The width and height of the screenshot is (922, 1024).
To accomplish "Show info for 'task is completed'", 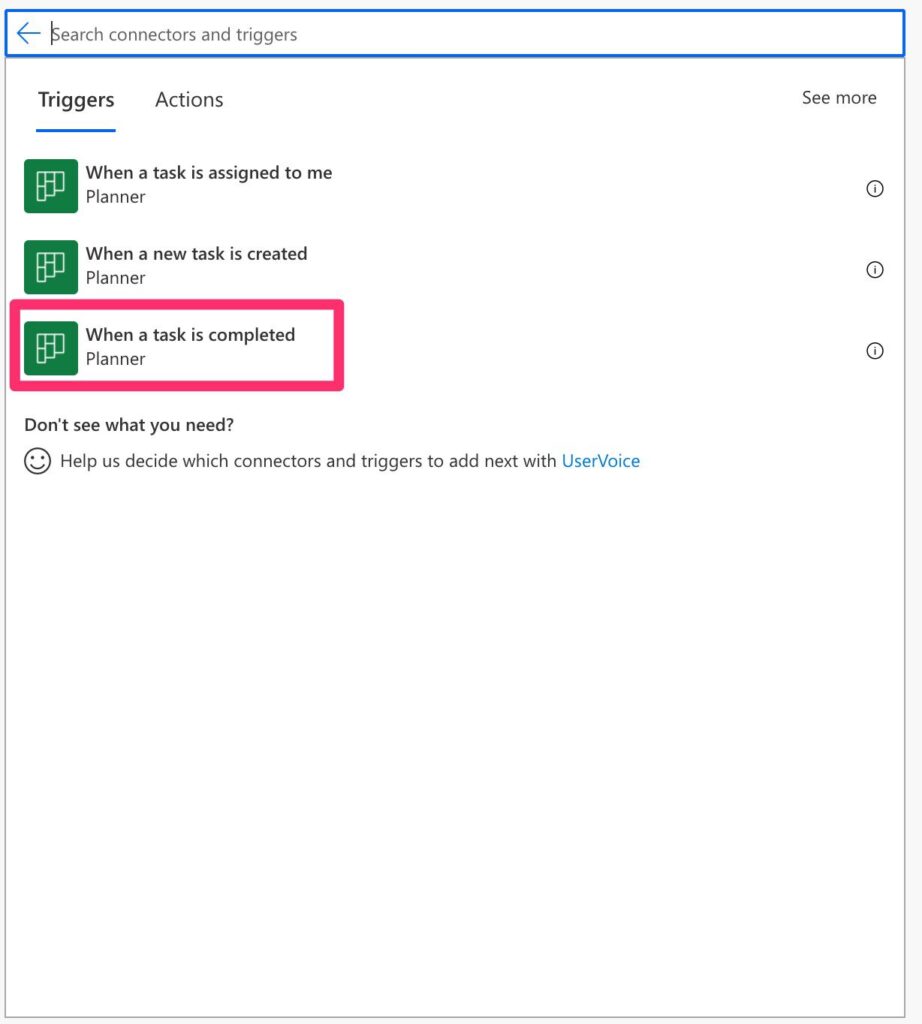I will 874,351.
